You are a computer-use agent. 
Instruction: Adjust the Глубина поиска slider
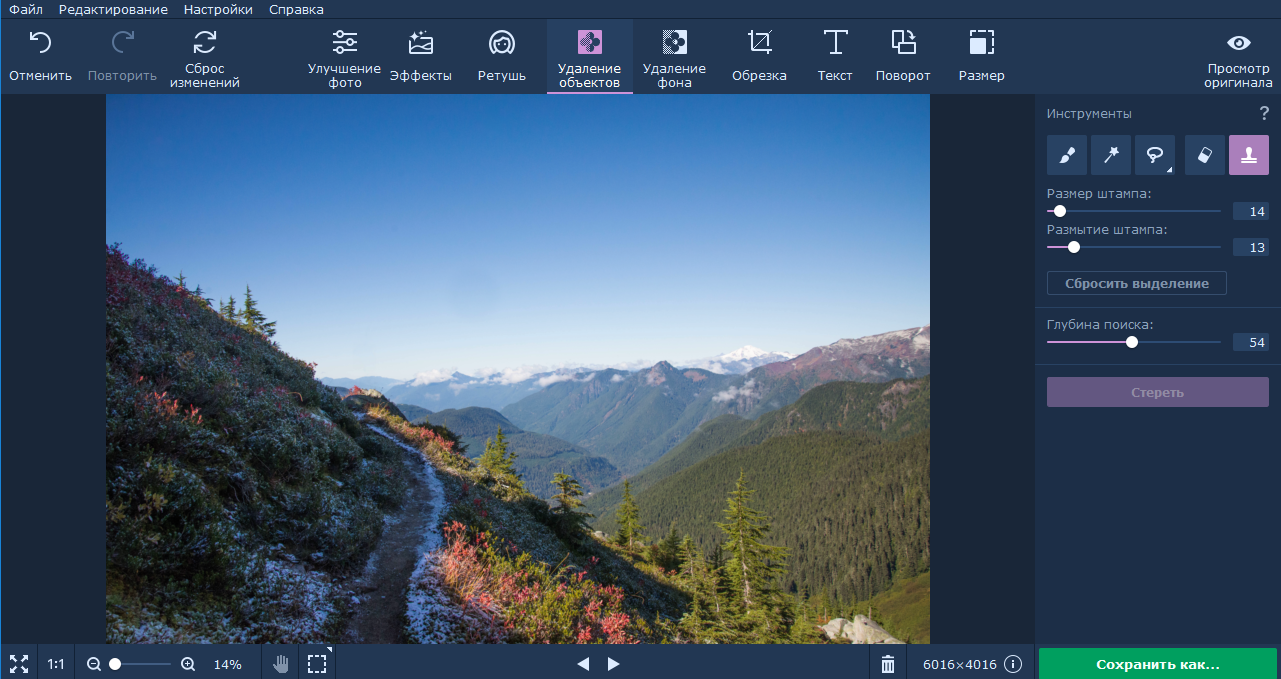1132,342
